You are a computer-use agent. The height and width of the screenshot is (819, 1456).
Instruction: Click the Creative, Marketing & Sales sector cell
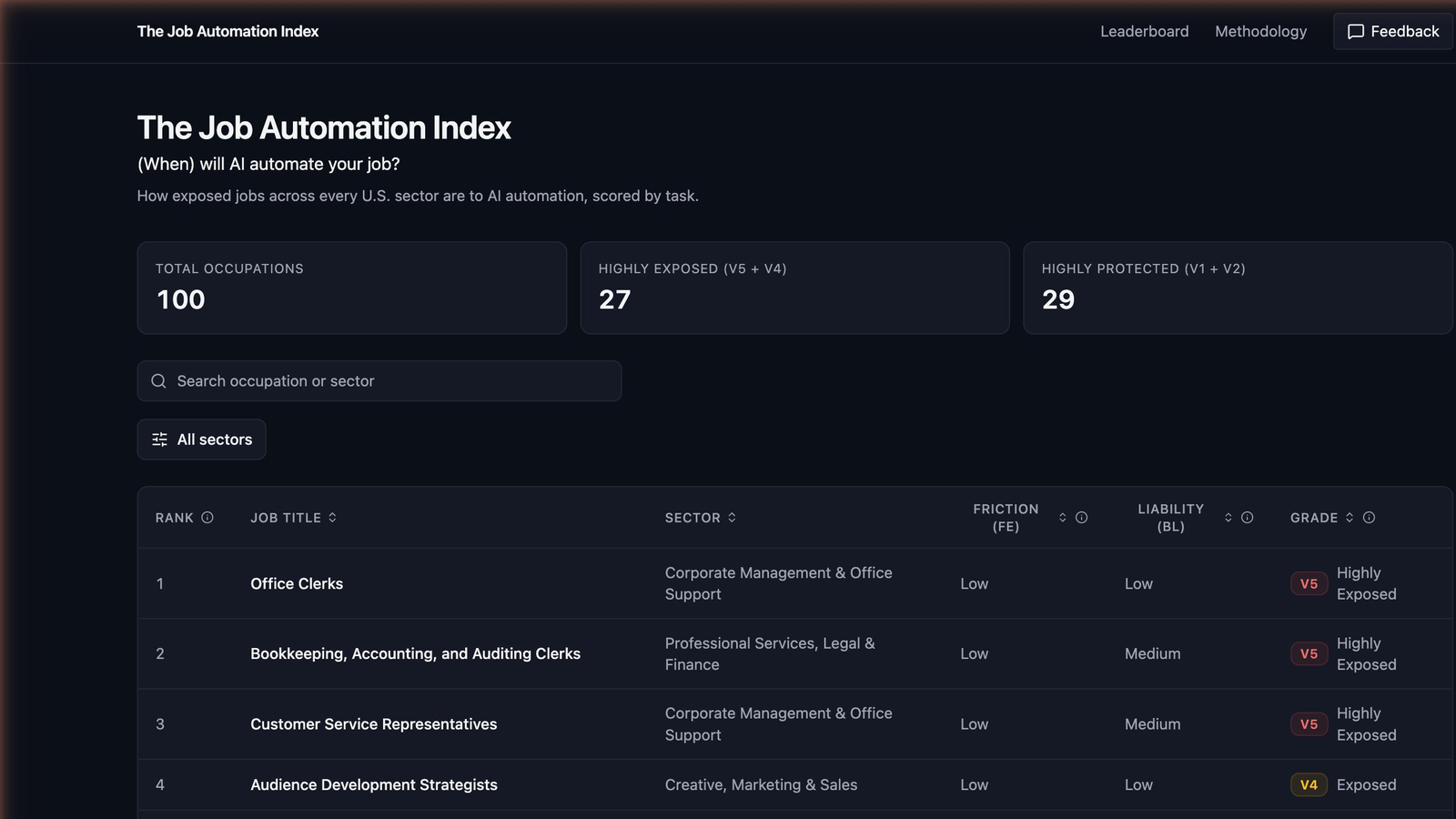[x=761, y=784]
